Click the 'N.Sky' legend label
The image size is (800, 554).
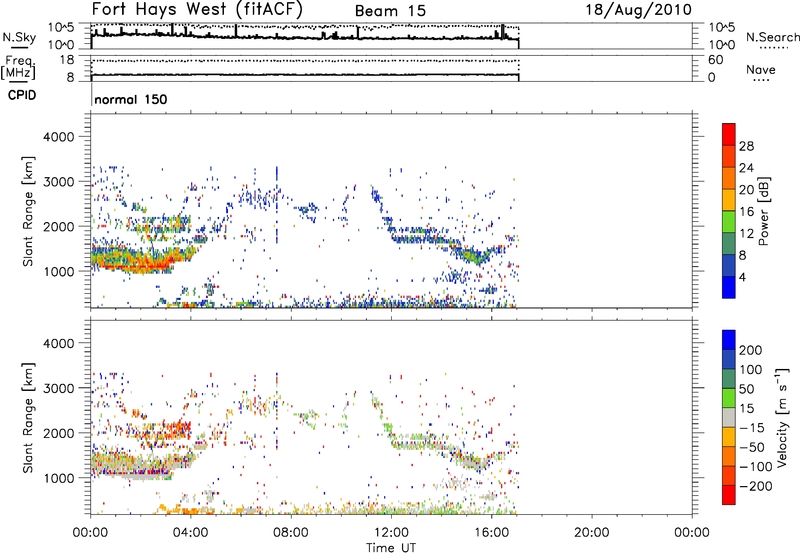[x=19, y=37]
